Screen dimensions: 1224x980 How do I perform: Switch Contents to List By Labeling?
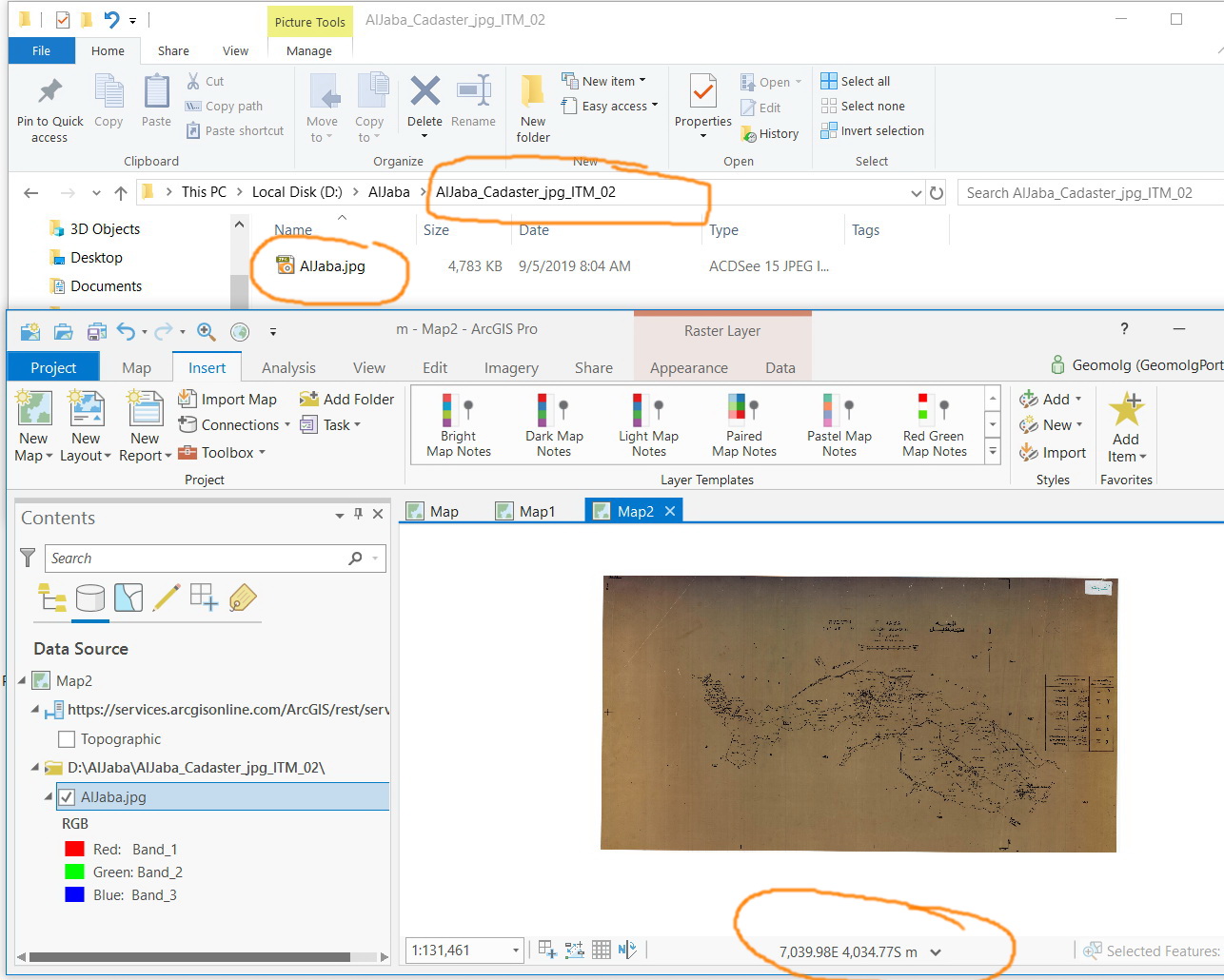coord(243,598)
